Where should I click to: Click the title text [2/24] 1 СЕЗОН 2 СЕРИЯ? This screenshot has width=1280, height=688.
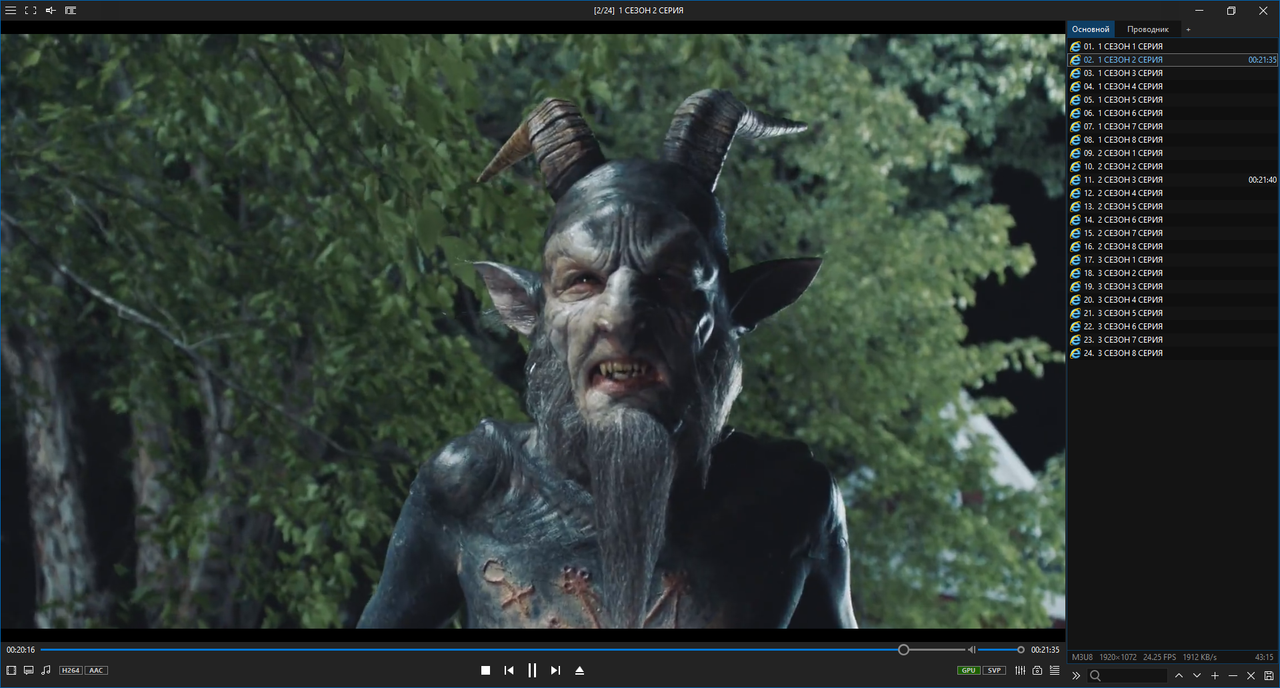point(638,10)
